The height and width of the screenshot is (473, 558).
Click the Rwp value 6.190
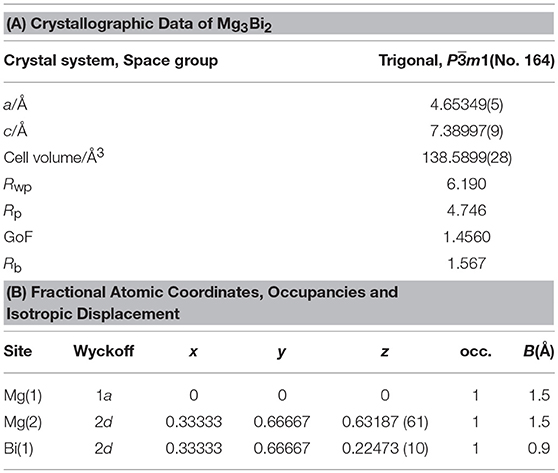[467, 184]
